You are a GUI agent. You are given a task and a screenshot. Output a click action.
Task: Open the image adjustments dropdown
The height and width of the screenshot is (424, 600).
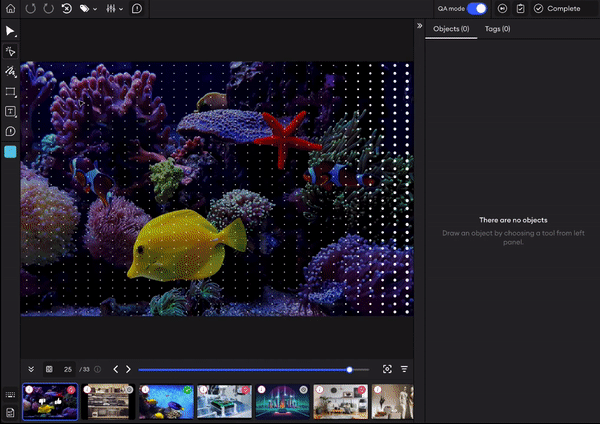(114, 8)
